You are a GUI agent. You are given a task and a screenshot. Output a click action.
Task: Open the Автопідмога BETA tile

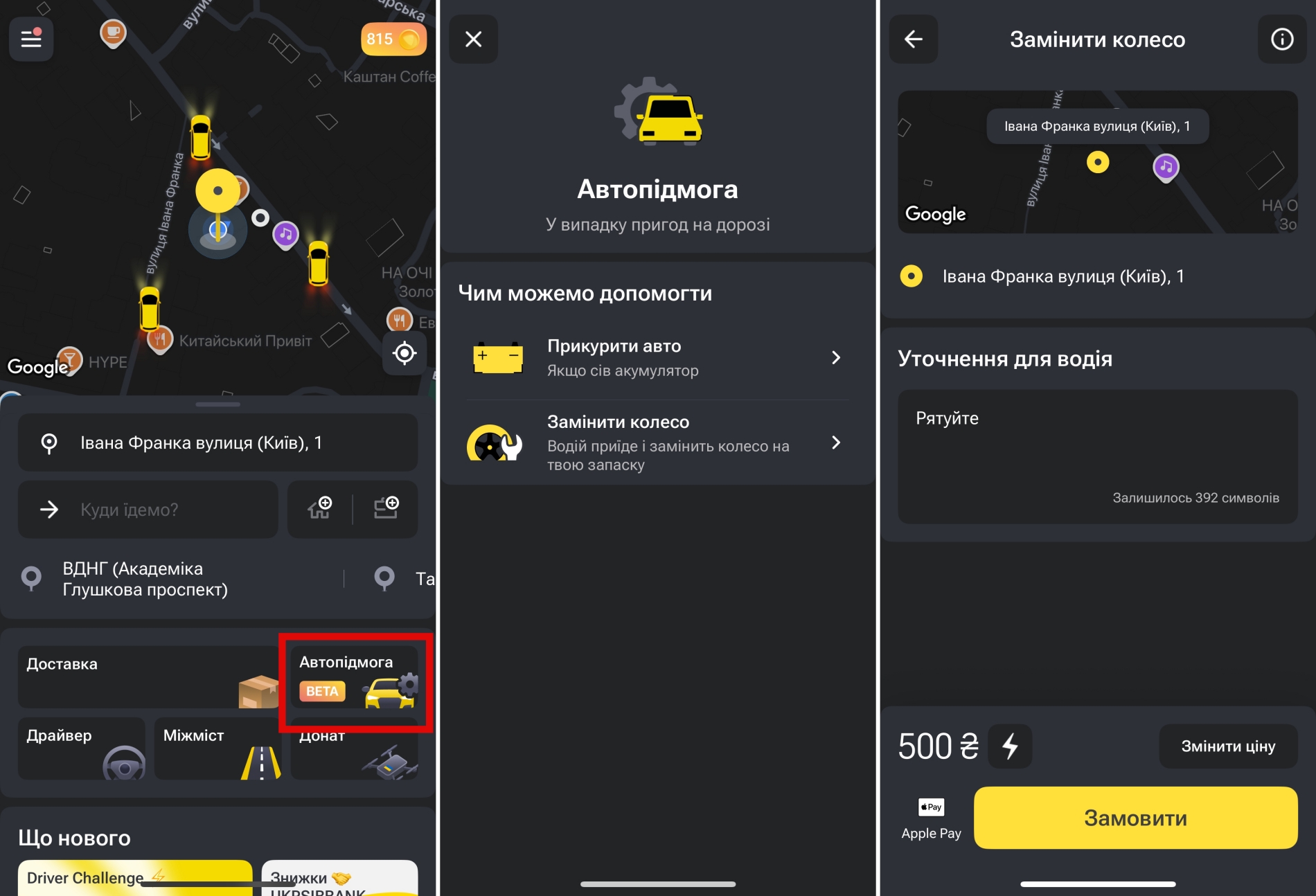tap(355, 677)
